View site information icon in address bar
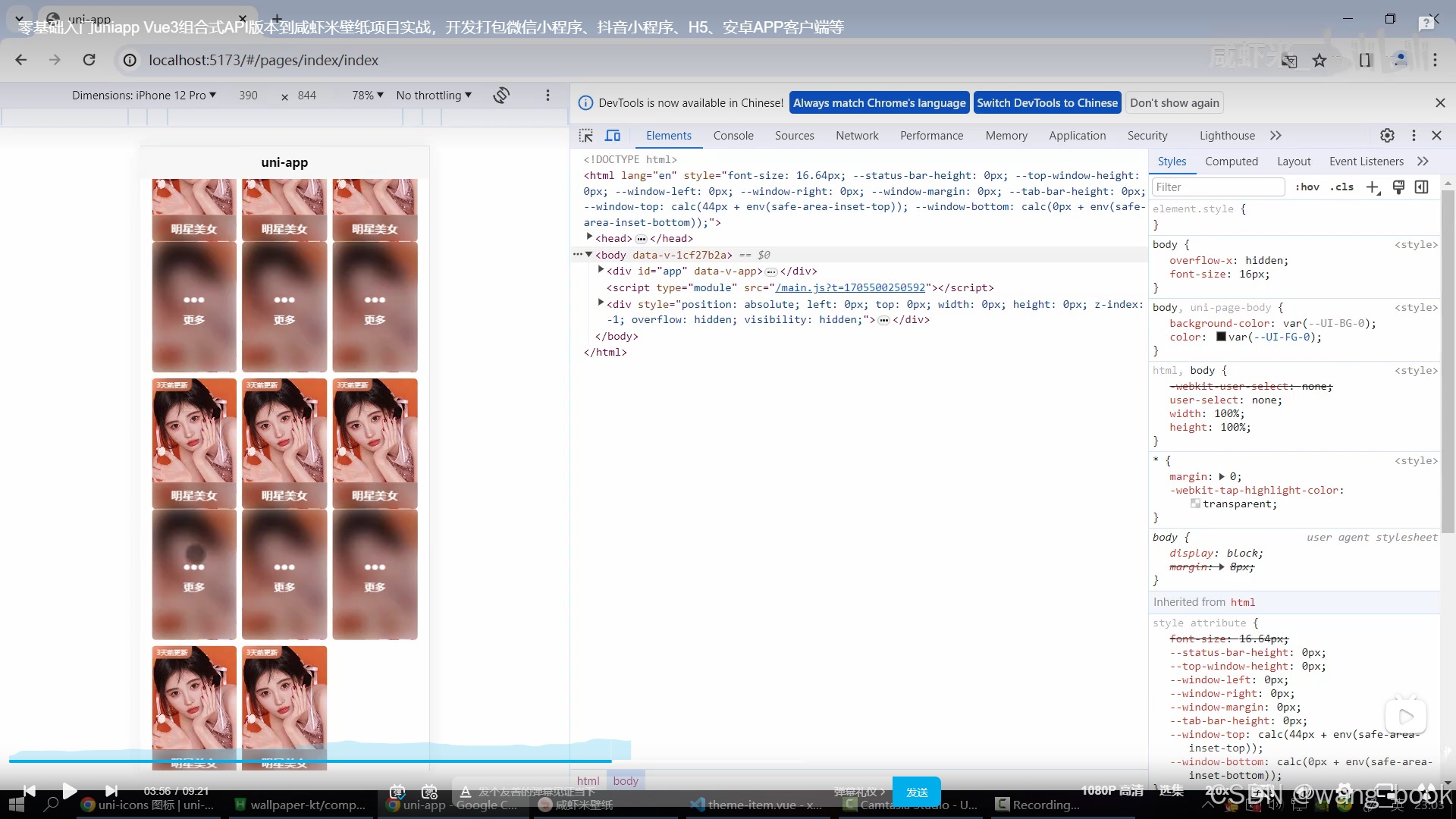1456x819 pixels. point(130,60)
